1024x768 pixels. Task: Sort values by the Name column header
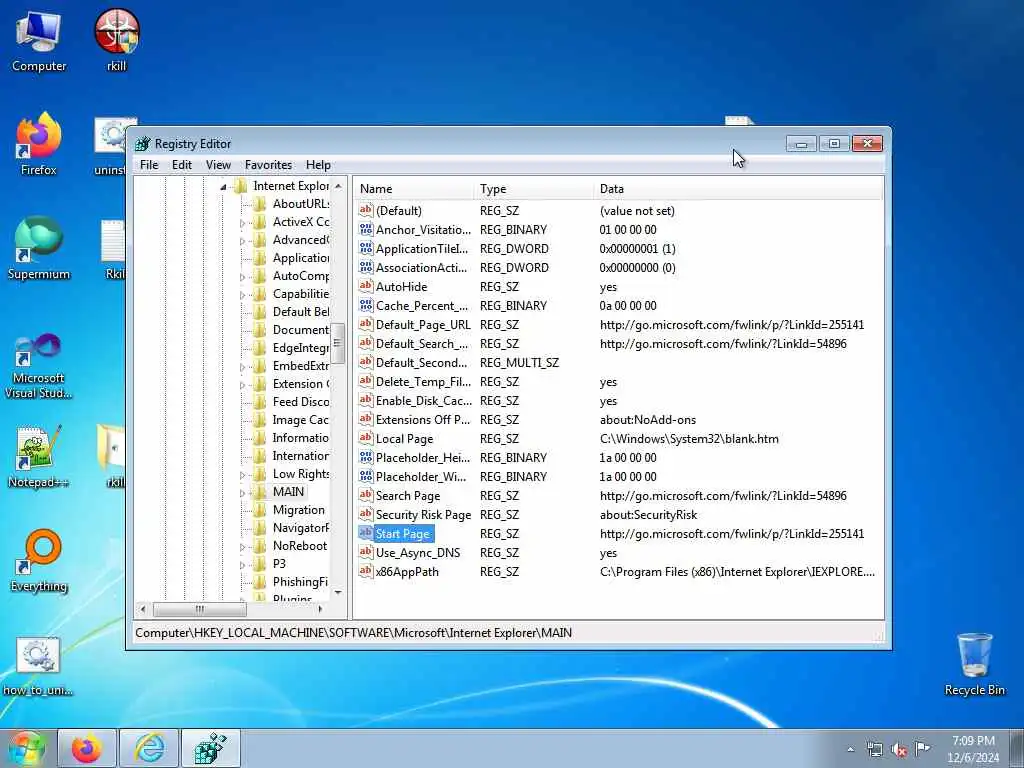pyautogui.click(x=414, y=189)
